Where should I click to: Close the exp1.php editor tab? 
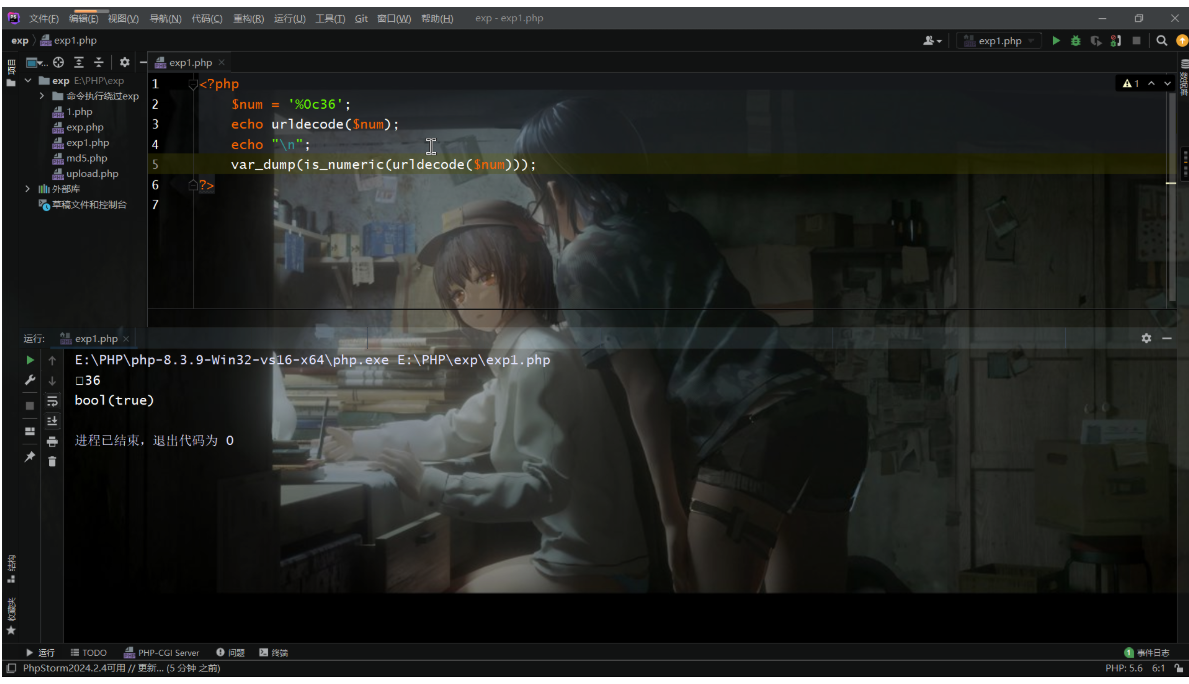[221, 62]
